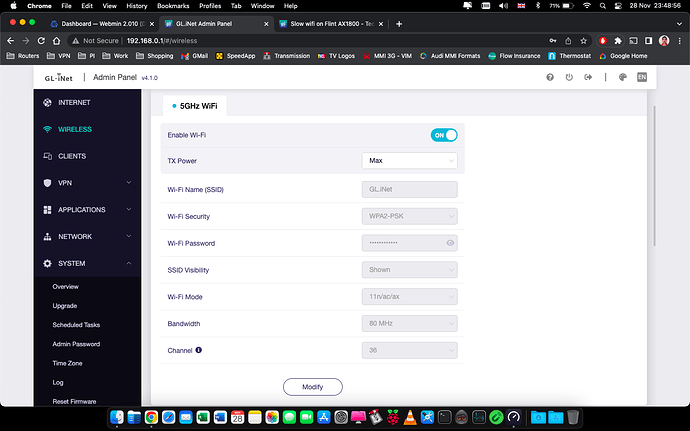This screenshot has height=431, width=690.
Task: Open Upgrade under System
Action: pos(65,306)
